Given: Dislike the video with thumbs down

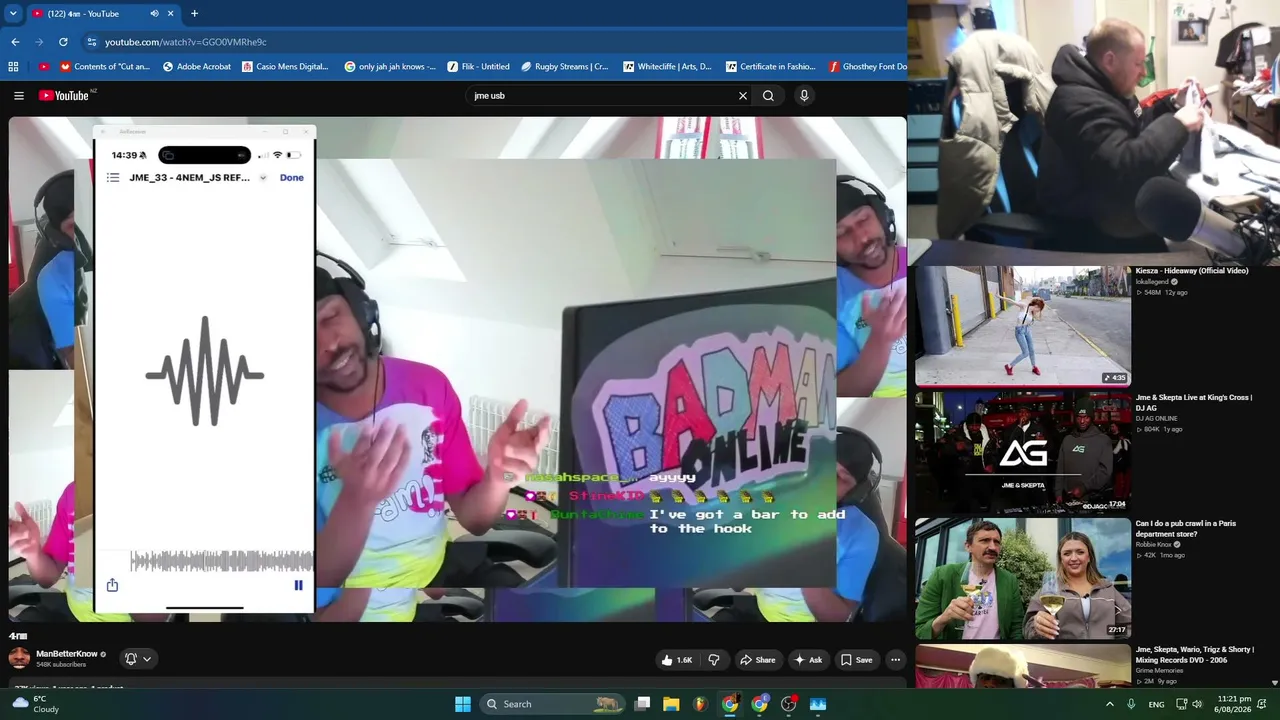Looking at the screenshot, I should 714,660.
